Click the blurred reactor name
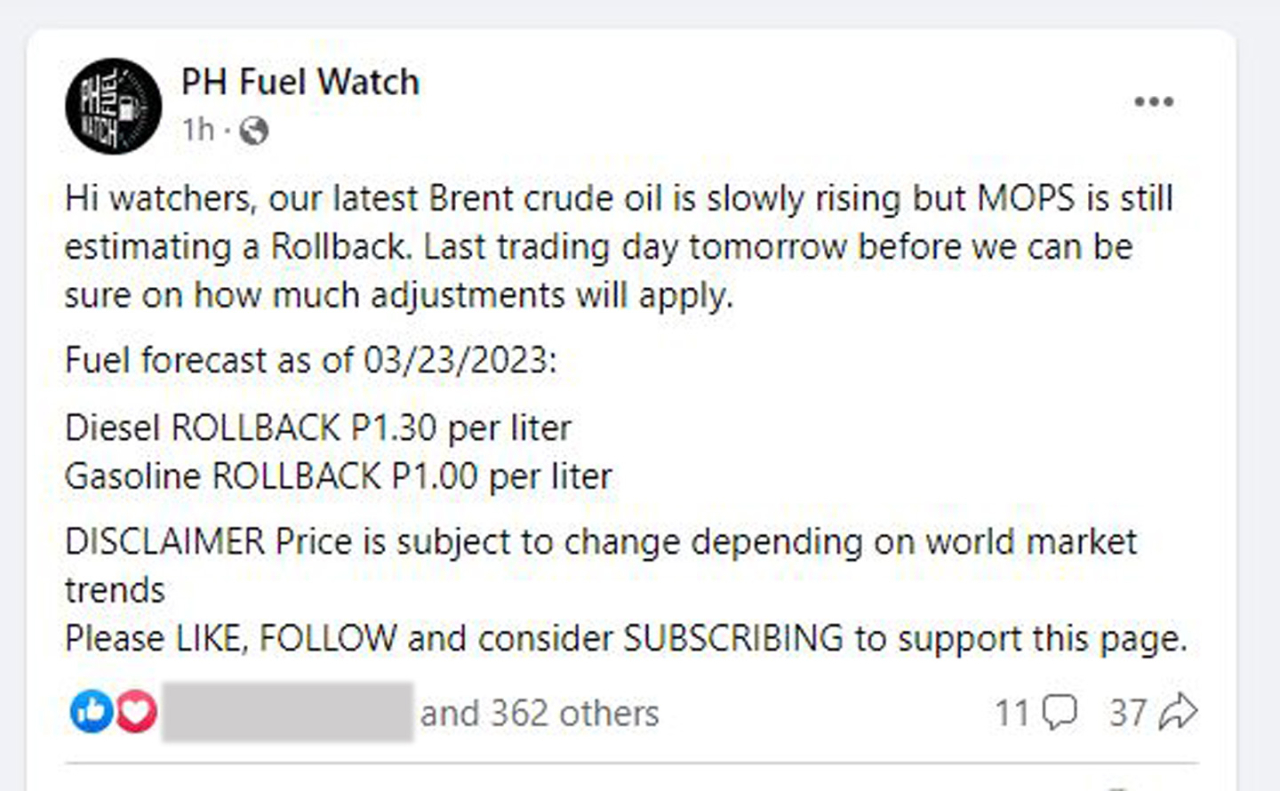The height and width of the screenshot is (791, 1280). coord(287,712)
